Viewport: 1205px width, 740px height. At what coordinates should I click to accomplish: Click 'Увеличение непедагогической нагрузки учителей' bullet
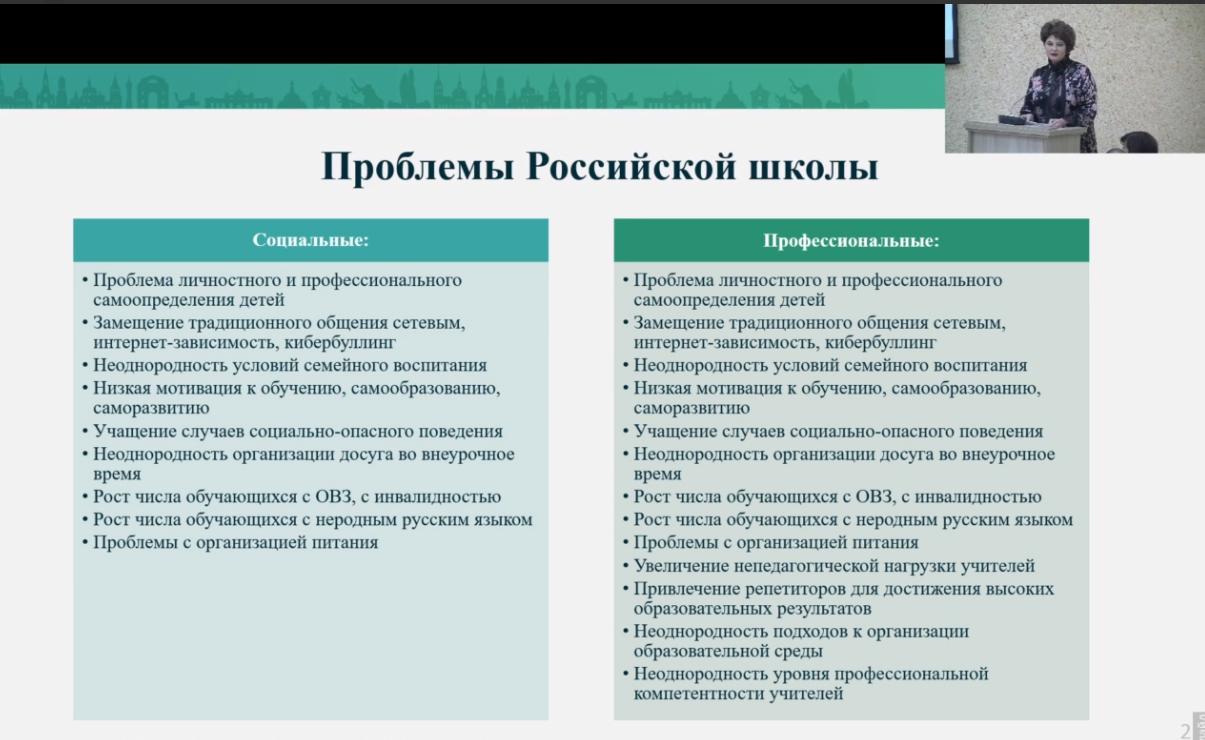834,566
